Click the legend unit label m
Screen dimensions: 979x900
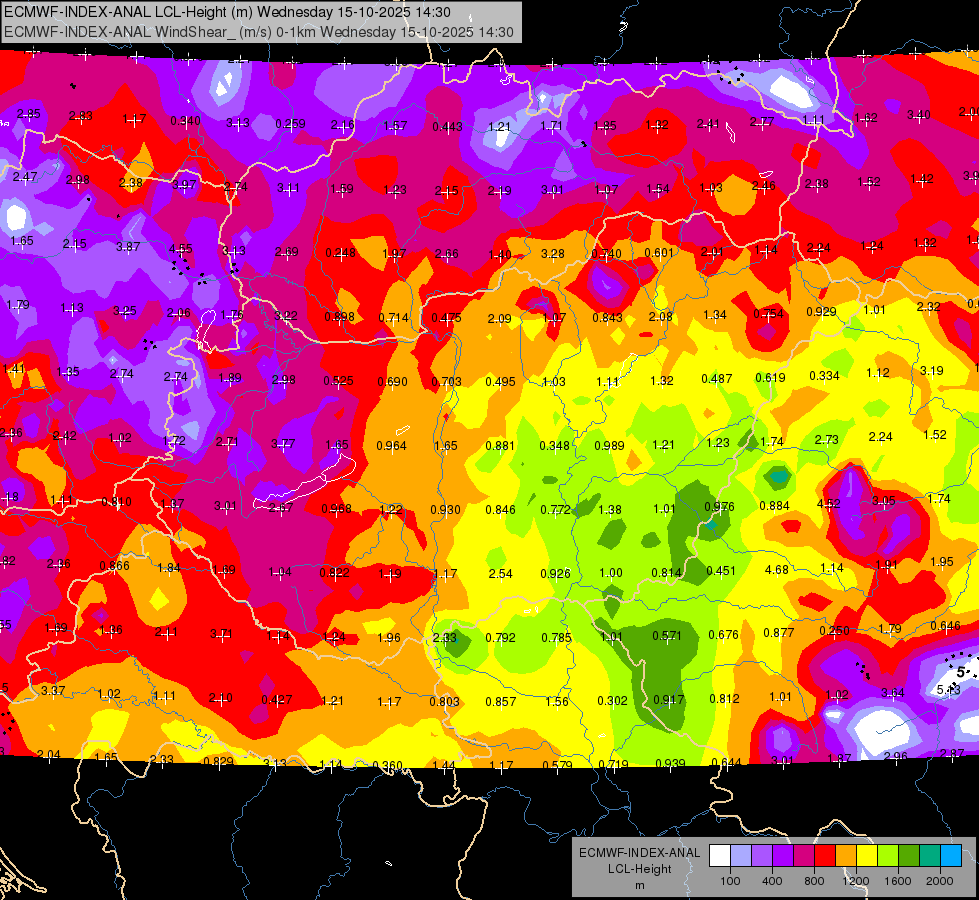pos(640,886)
